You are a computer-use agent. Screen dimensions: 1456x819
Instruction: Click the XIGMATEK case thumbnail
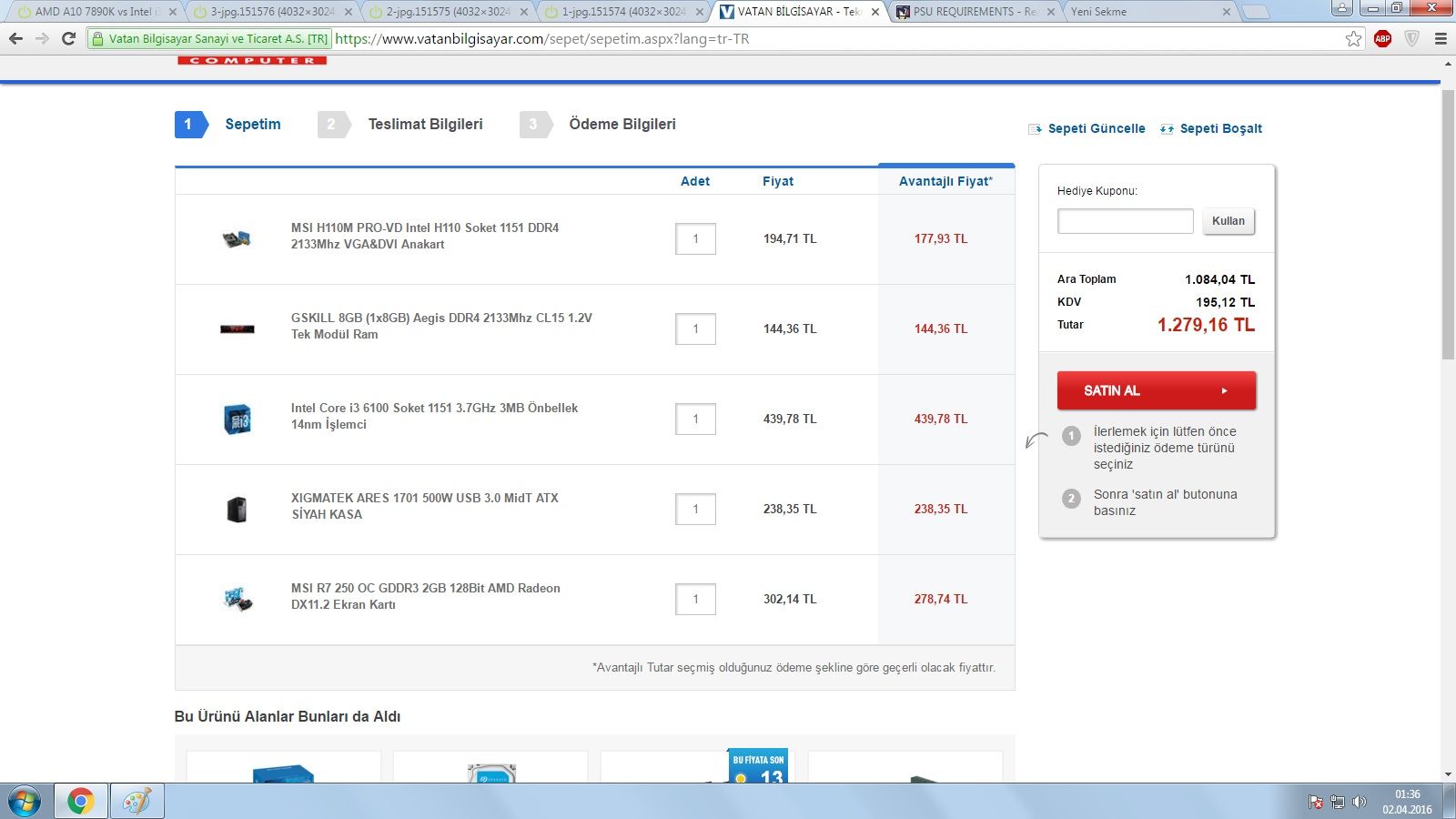237,509
